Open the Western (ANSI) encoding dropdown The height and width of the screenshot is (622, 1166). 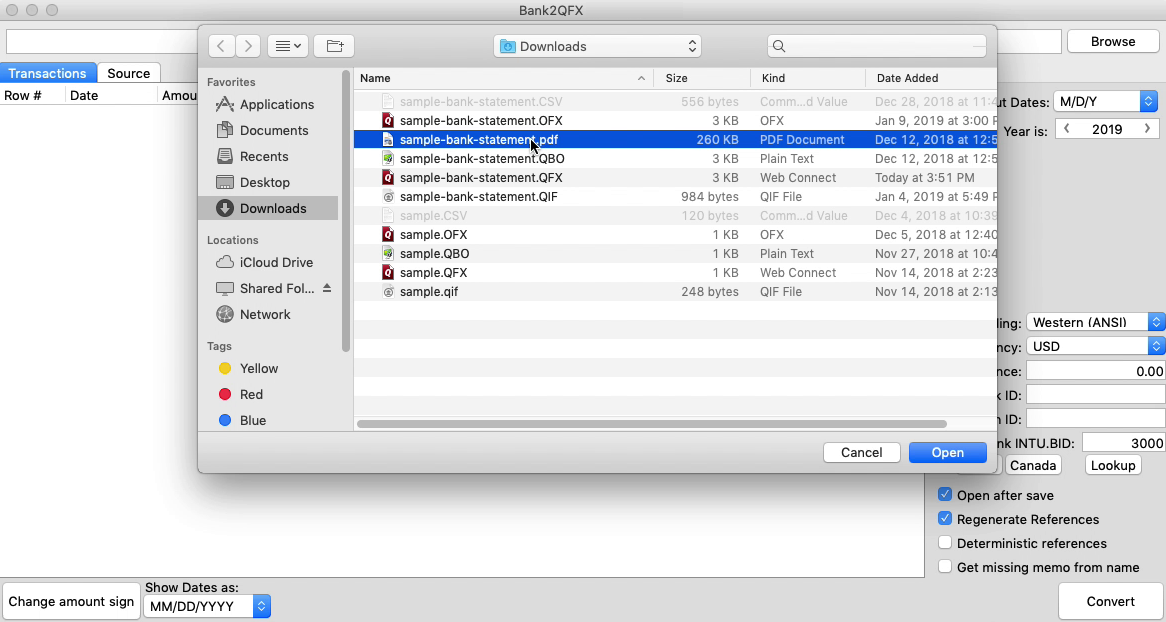tap(1095, 322)
